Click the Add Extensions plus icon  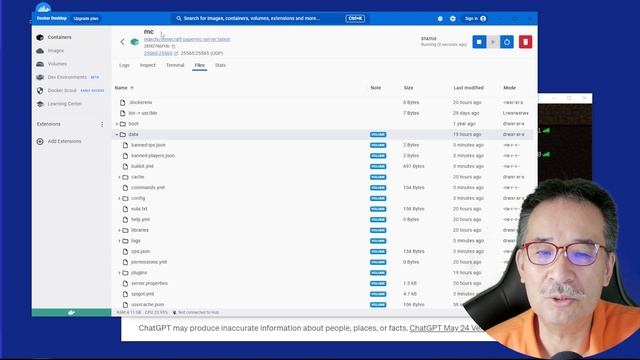(x=40, y=141)
